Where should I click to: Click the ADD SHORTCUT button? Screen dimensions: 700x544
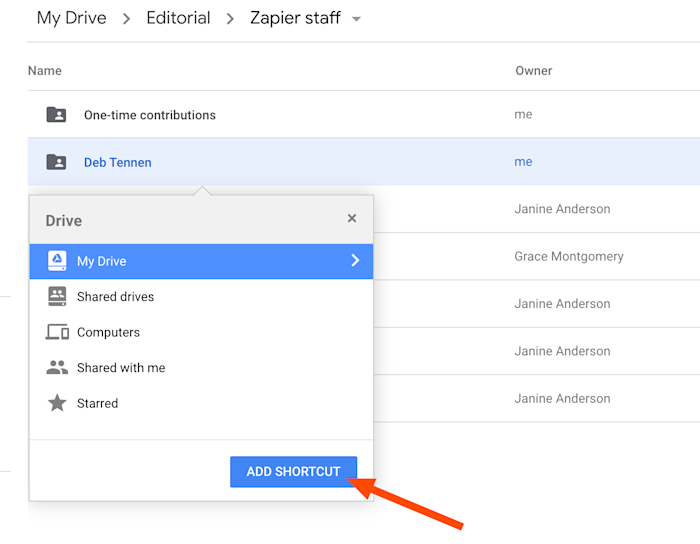point(293,472)
